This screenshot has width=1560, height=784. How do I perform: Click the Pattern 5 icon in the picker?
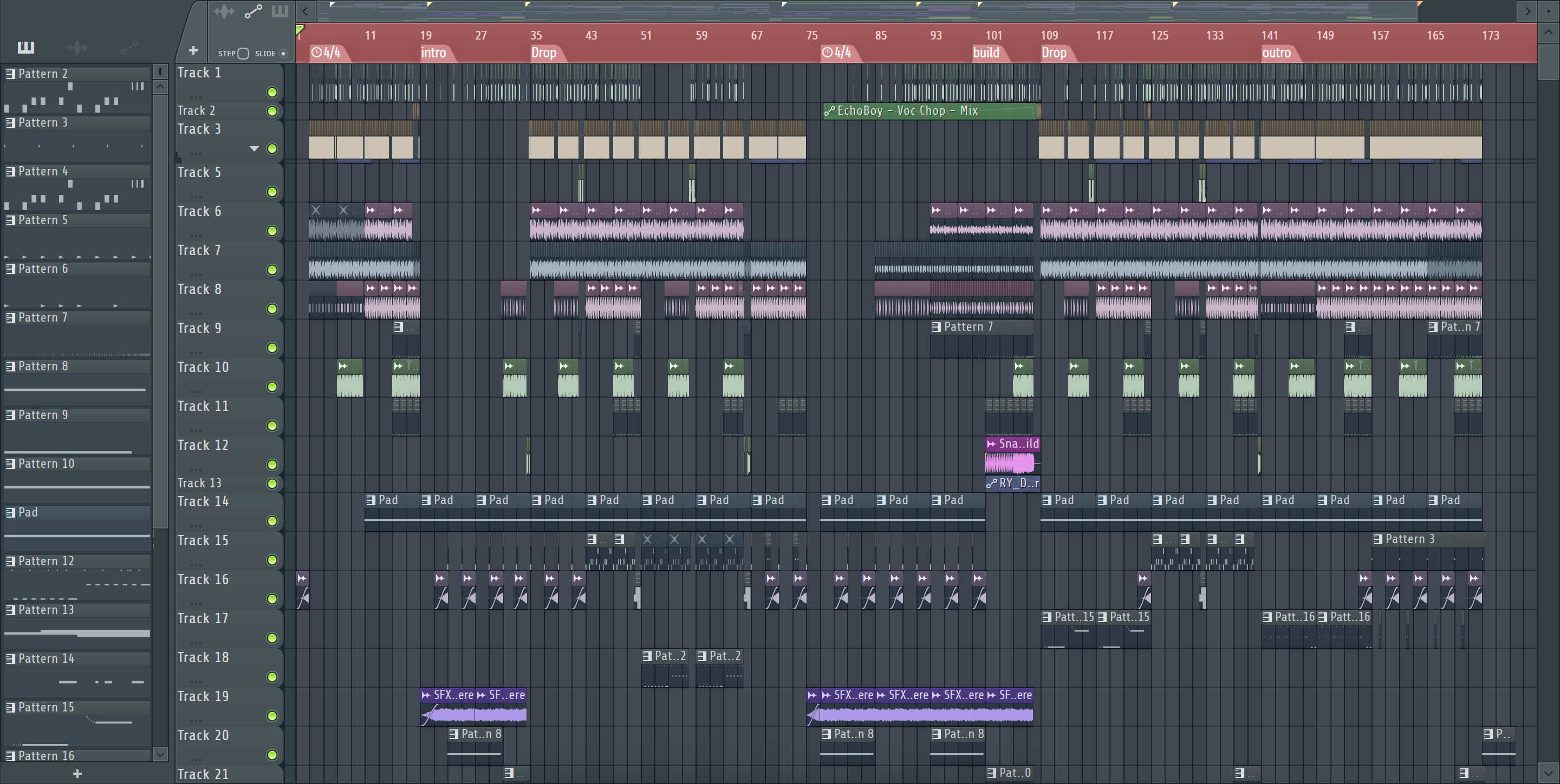(10, 220)
